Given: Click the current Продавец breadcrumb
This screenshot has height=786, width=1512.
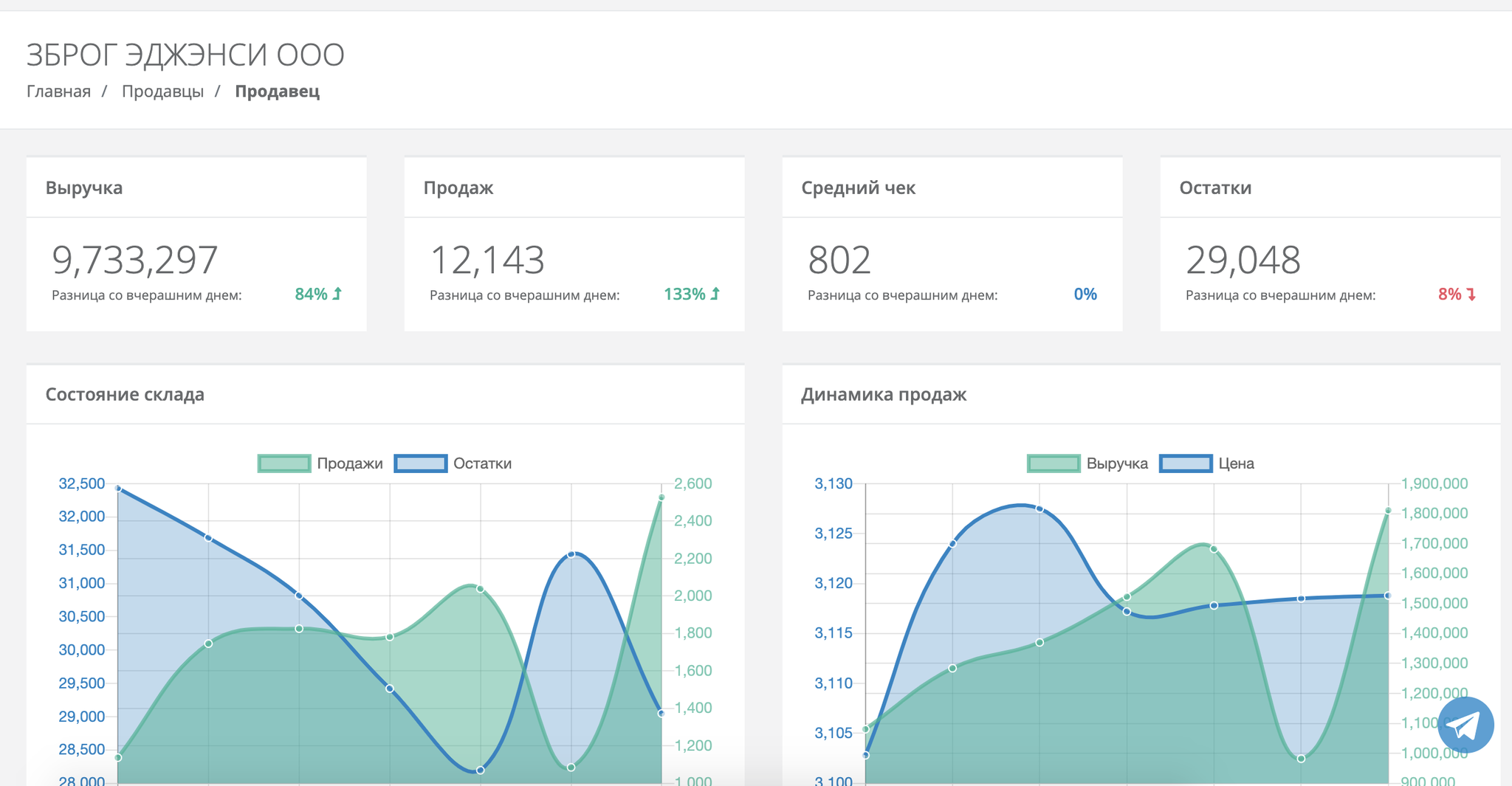Looking at the screenshot, I should [x=277, y=92].
